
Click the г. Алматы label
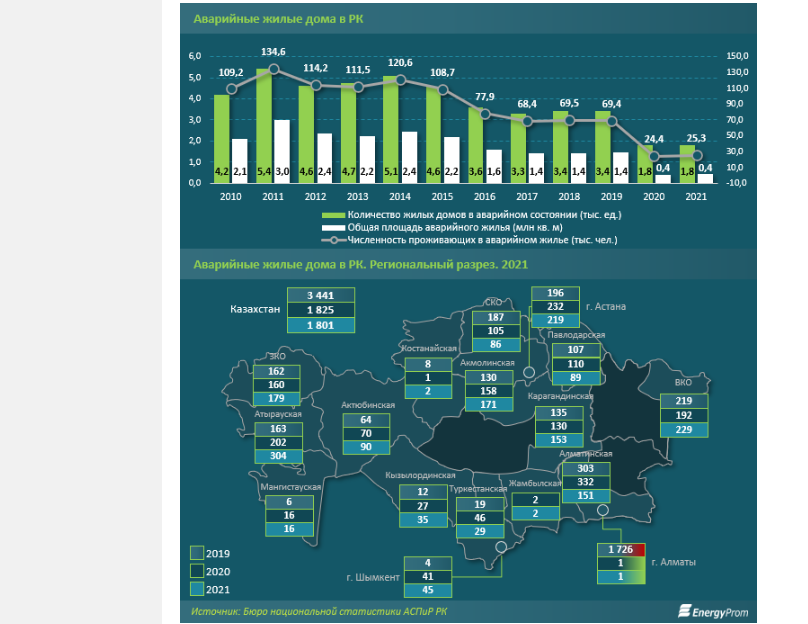point(674,562)
